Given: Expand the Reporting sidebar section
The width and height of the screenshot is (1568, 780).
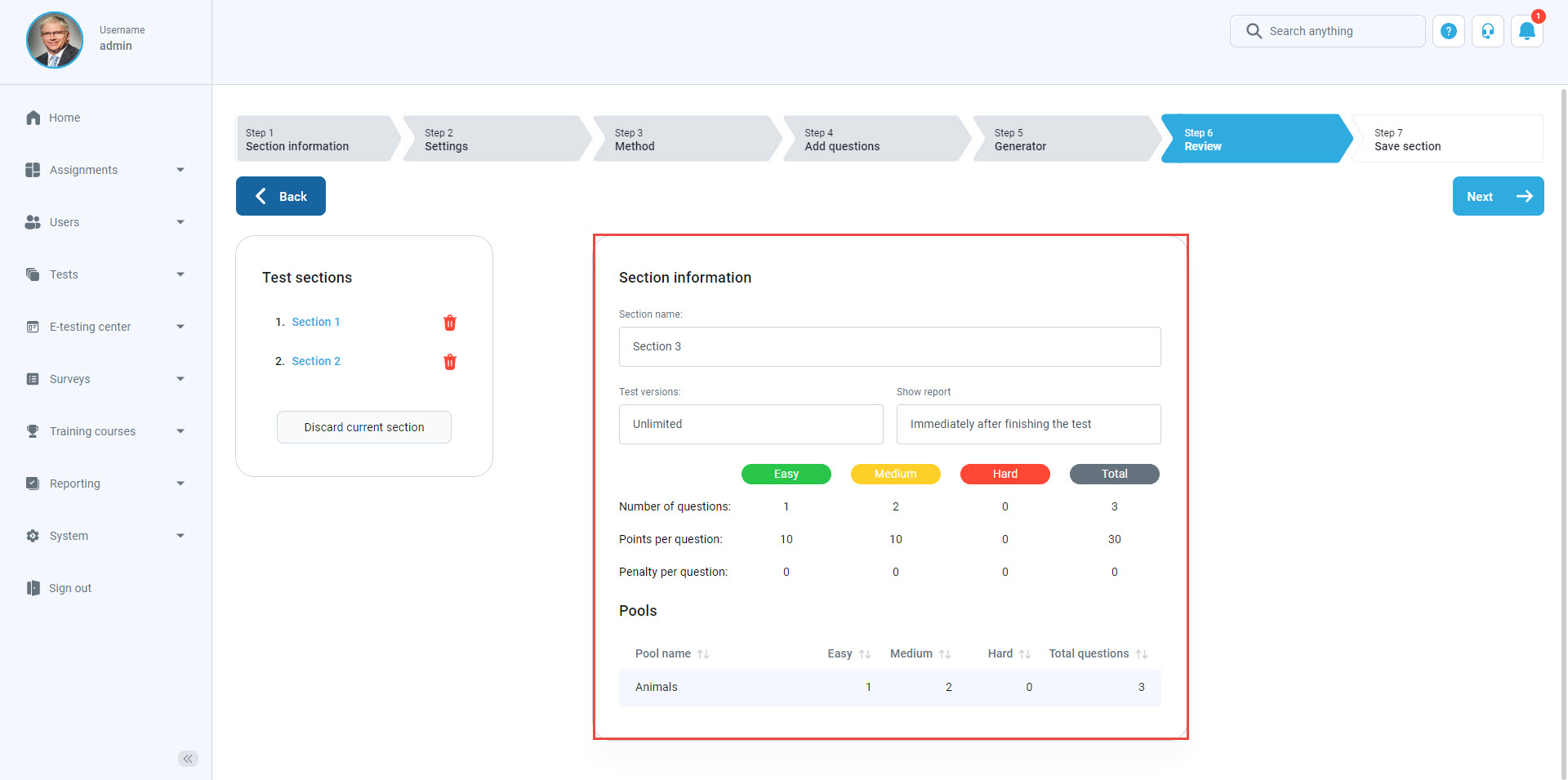Looking at the screenshot, I should click(x=105, y=484).
